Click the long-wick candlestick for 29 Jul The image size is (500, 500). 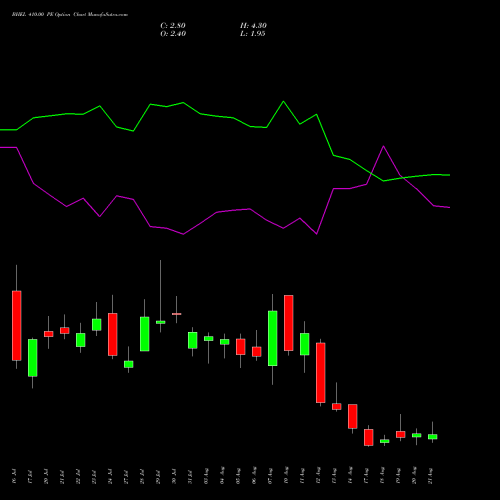[x=161, y=322]
